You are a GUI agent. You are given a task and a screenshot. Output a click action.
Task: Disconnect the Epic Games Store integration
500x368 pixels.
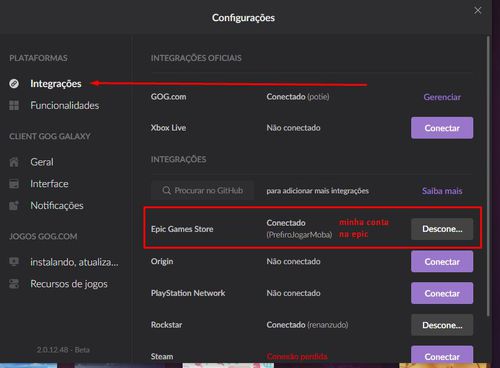tap(442, 229)
